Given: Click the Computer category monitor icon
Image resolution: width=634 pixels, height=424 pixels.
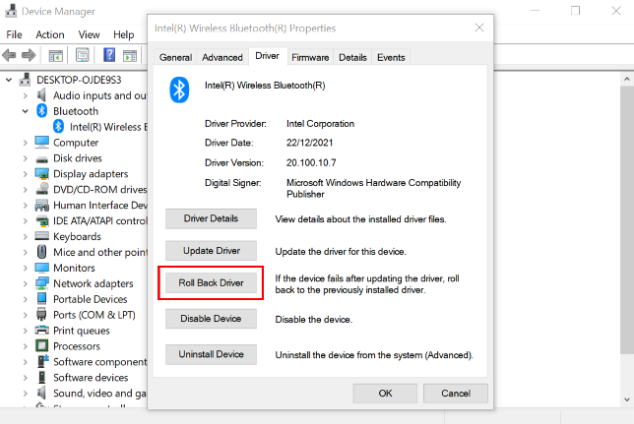Looking at the screenshot, I should [x=42, y=142].
